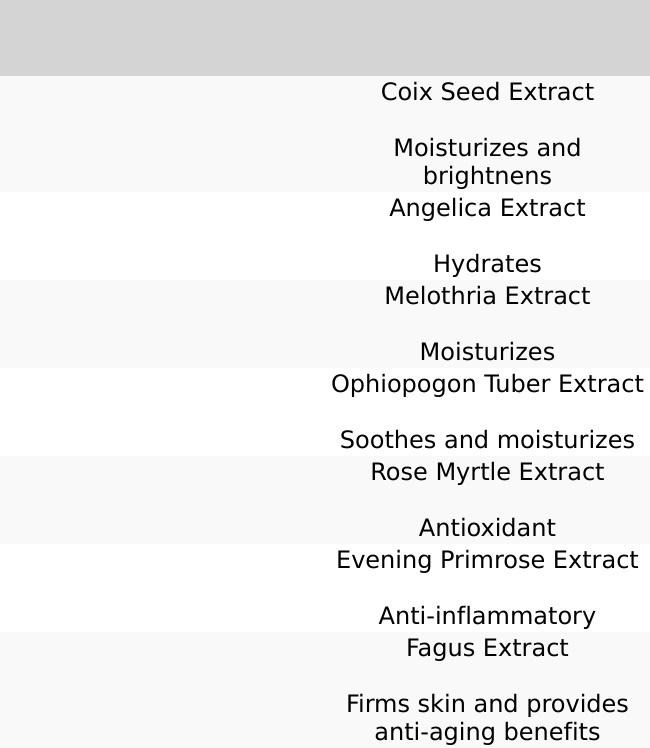Image resolution: width=650 pixels, height=748 pixels.
Task: Select the 'Antioxidant' benefit text
Action: pos(487,528)
